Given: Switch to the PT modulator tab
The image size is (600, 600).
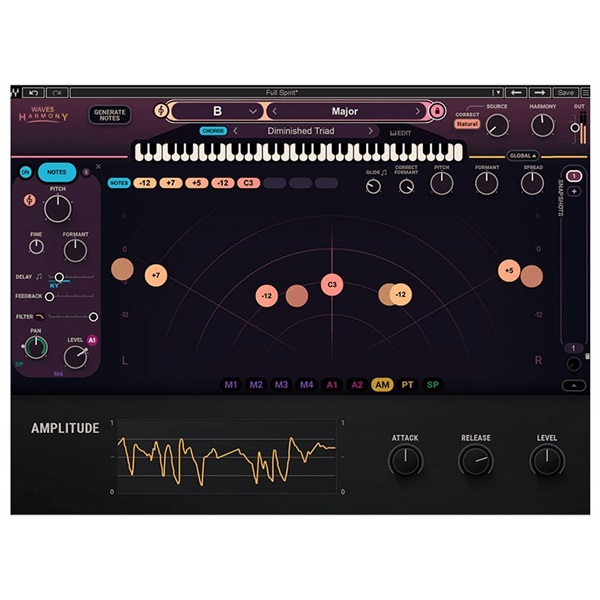Looking at the screenshot, I should coord(408,385).
